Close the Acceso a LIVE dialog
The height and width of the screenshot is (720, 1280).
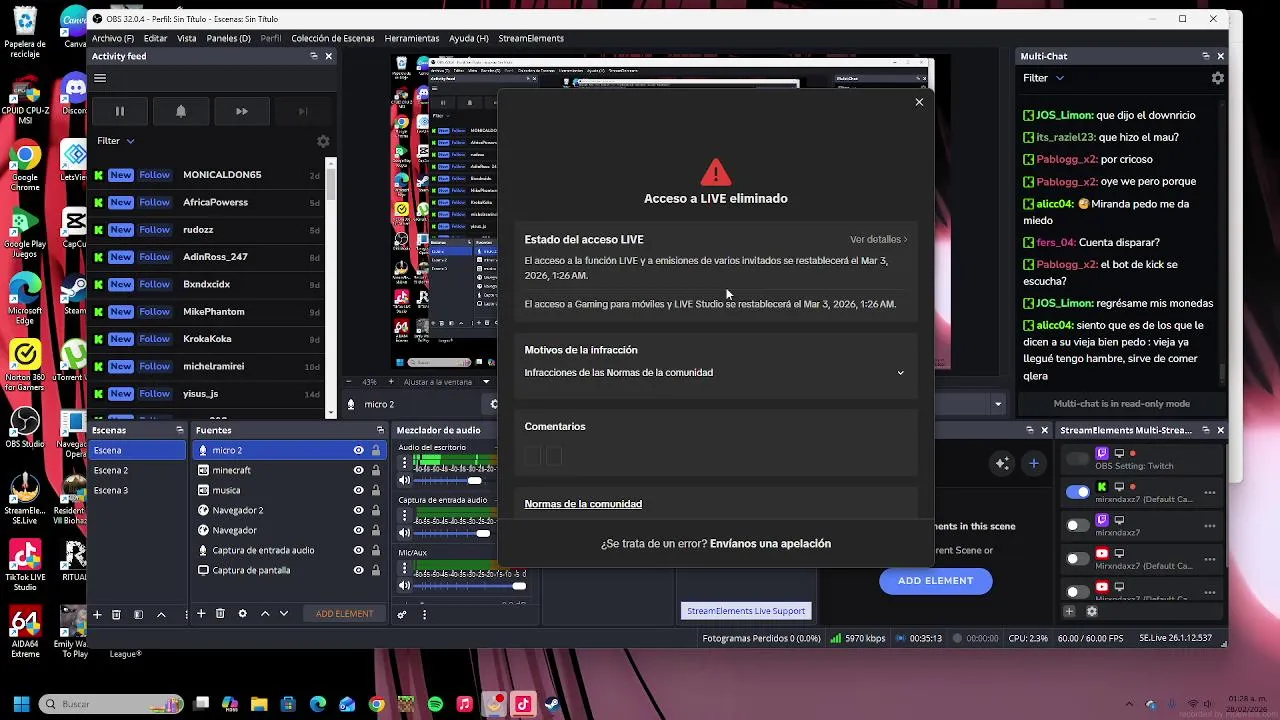click(x=919, y=102)
